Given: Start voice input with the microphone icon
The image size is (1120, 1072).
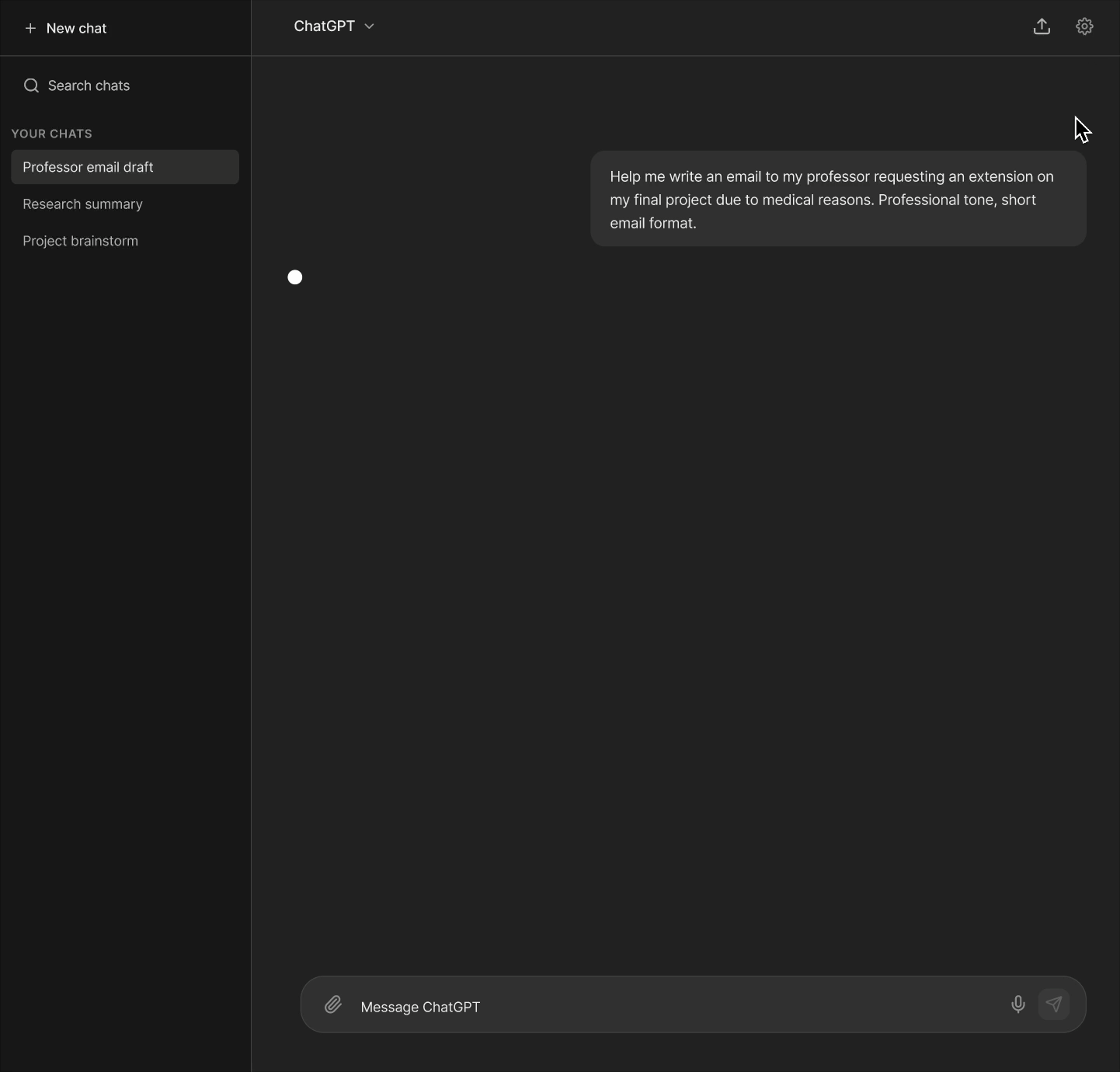Looking at the screenshot, I should 1017,1004.
